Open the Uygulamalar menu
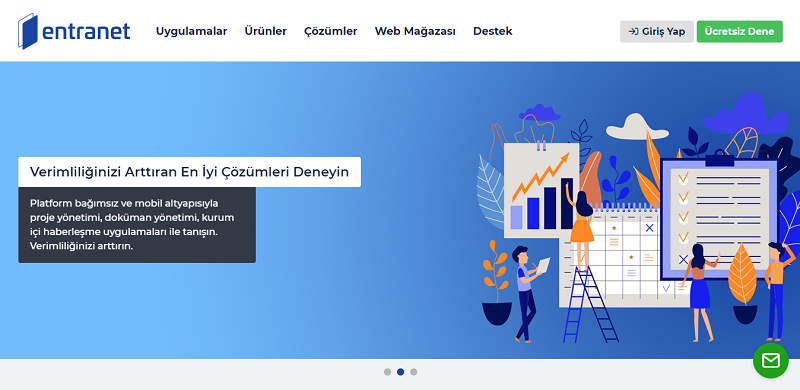This screenshot has width=800, height=390. coord(191,31)
